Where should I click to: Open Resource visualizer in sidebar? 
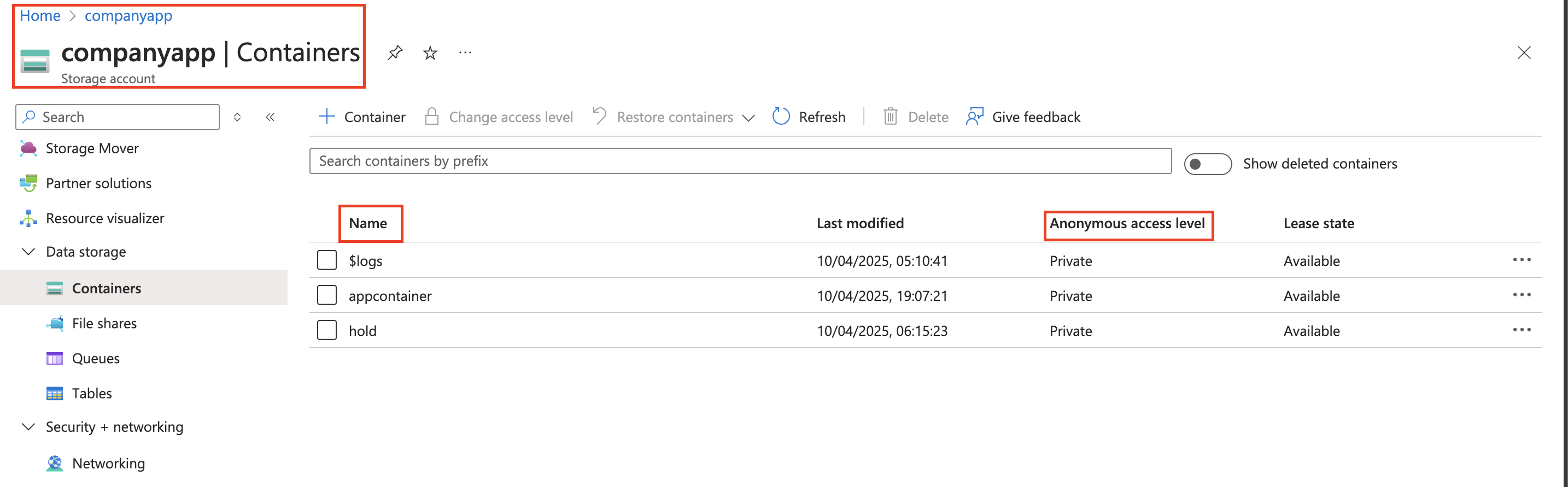point(104,218)
